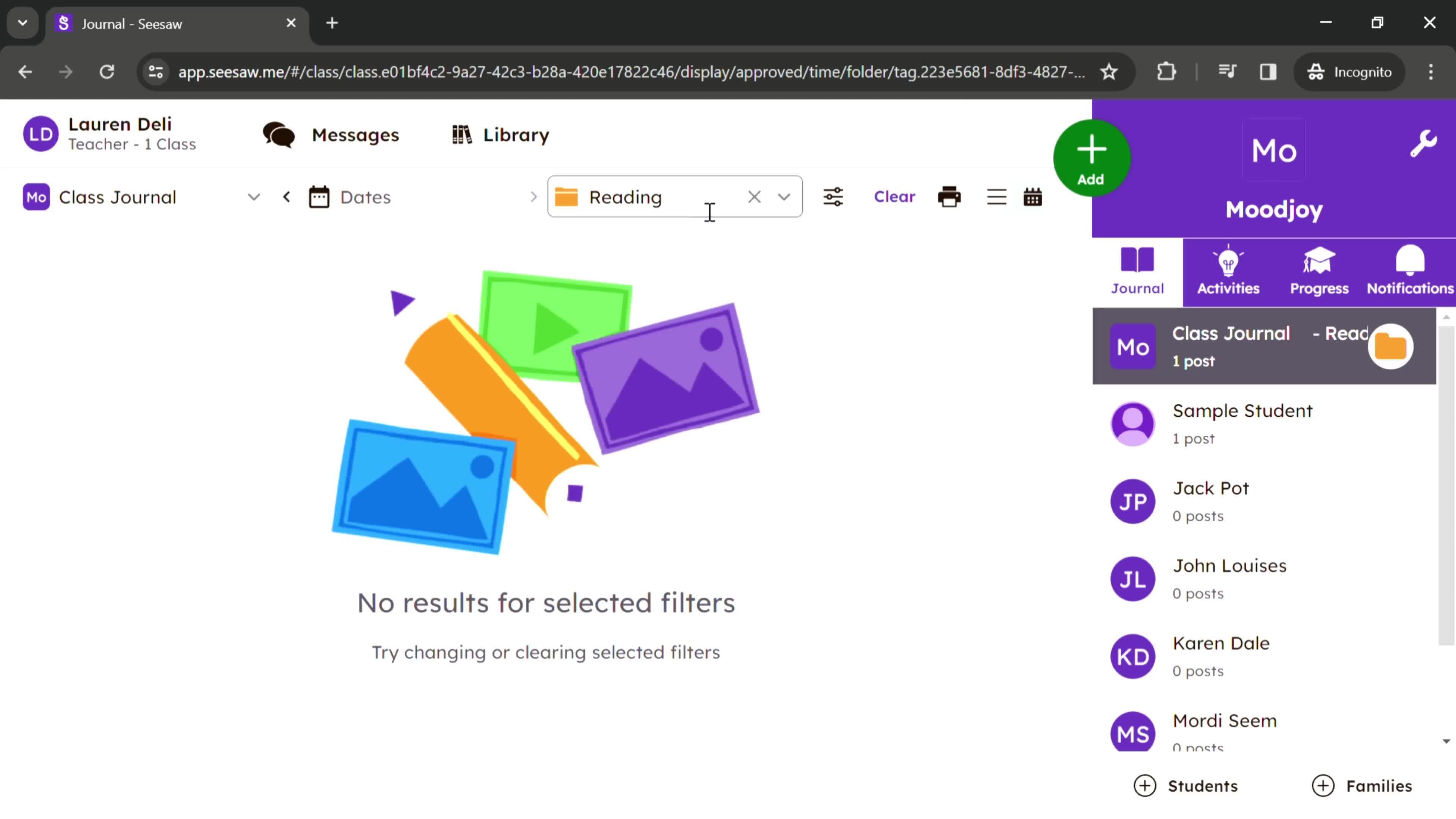Expand the Reading folder dropdown
The width and height of the screenshot is (1456, 819).
point(785,197)
